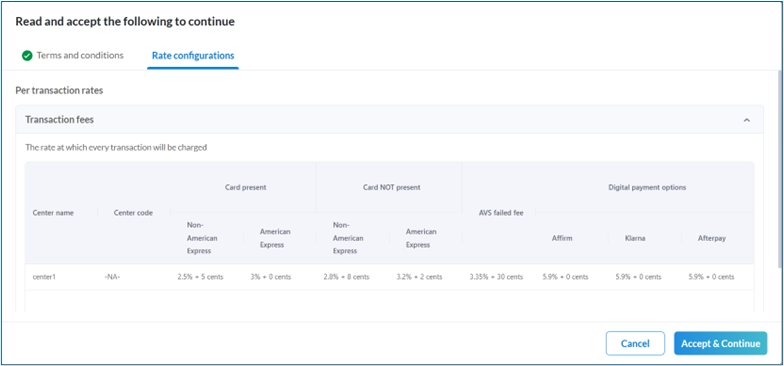784x366 pixels.
Task: Click the Affirm column header
Action: (562, 238)
